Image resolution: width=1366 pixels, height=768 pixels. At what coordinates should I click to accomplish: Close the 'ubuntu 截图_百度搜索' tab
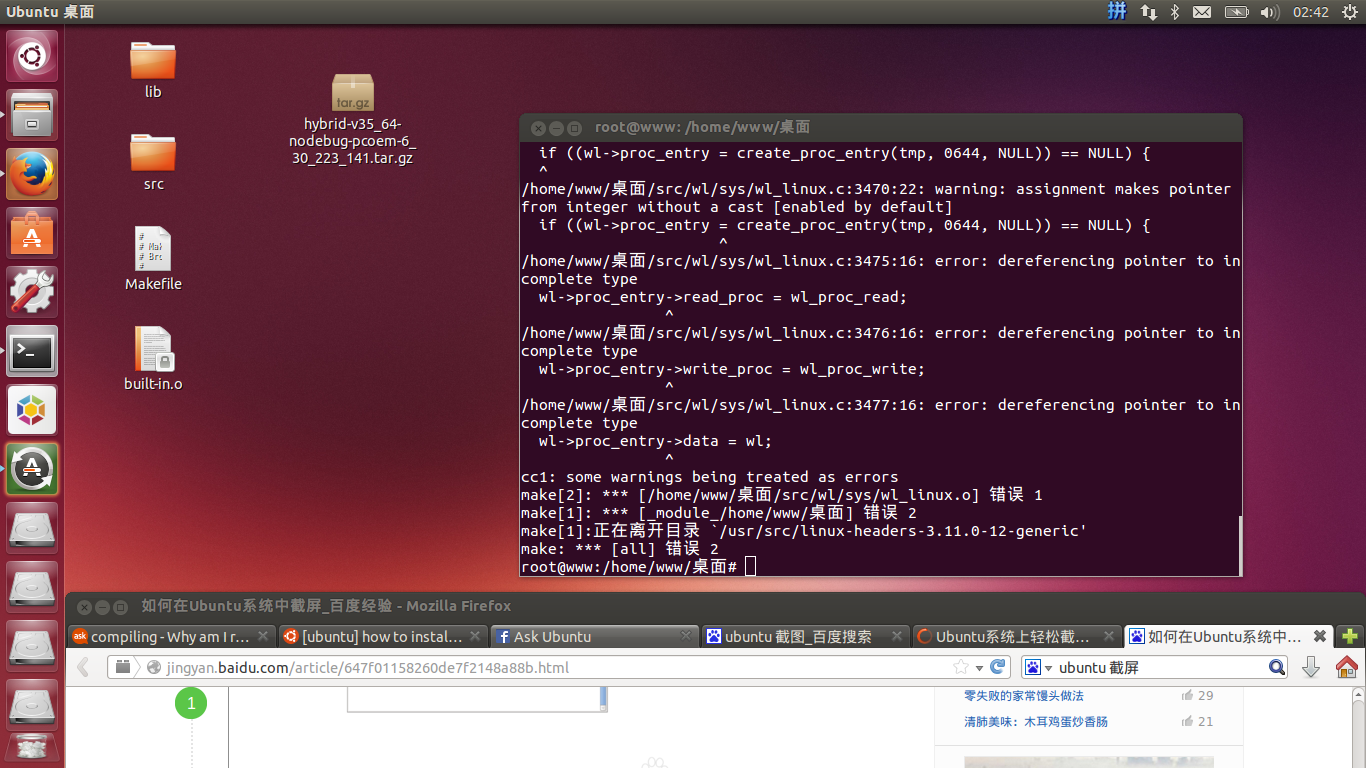897,636
